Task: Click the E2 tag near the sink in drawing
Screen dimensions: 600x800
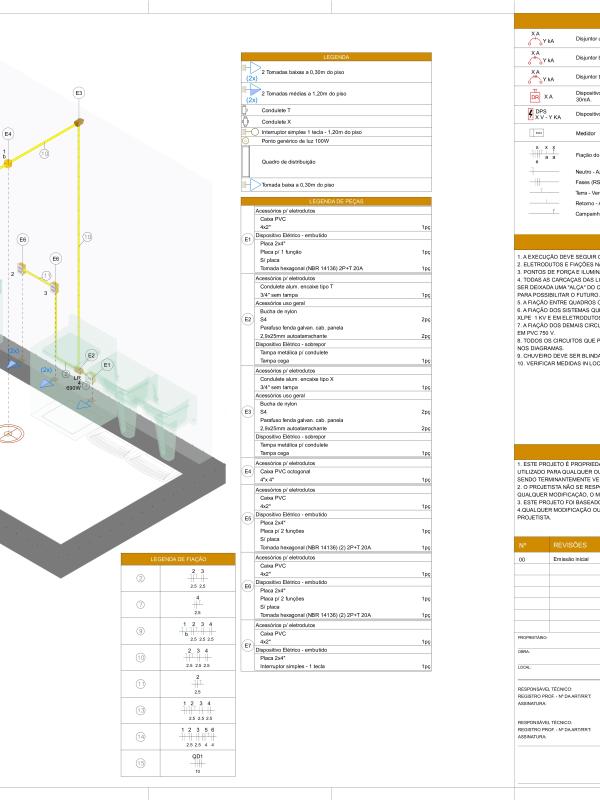Action: (91, 355)
